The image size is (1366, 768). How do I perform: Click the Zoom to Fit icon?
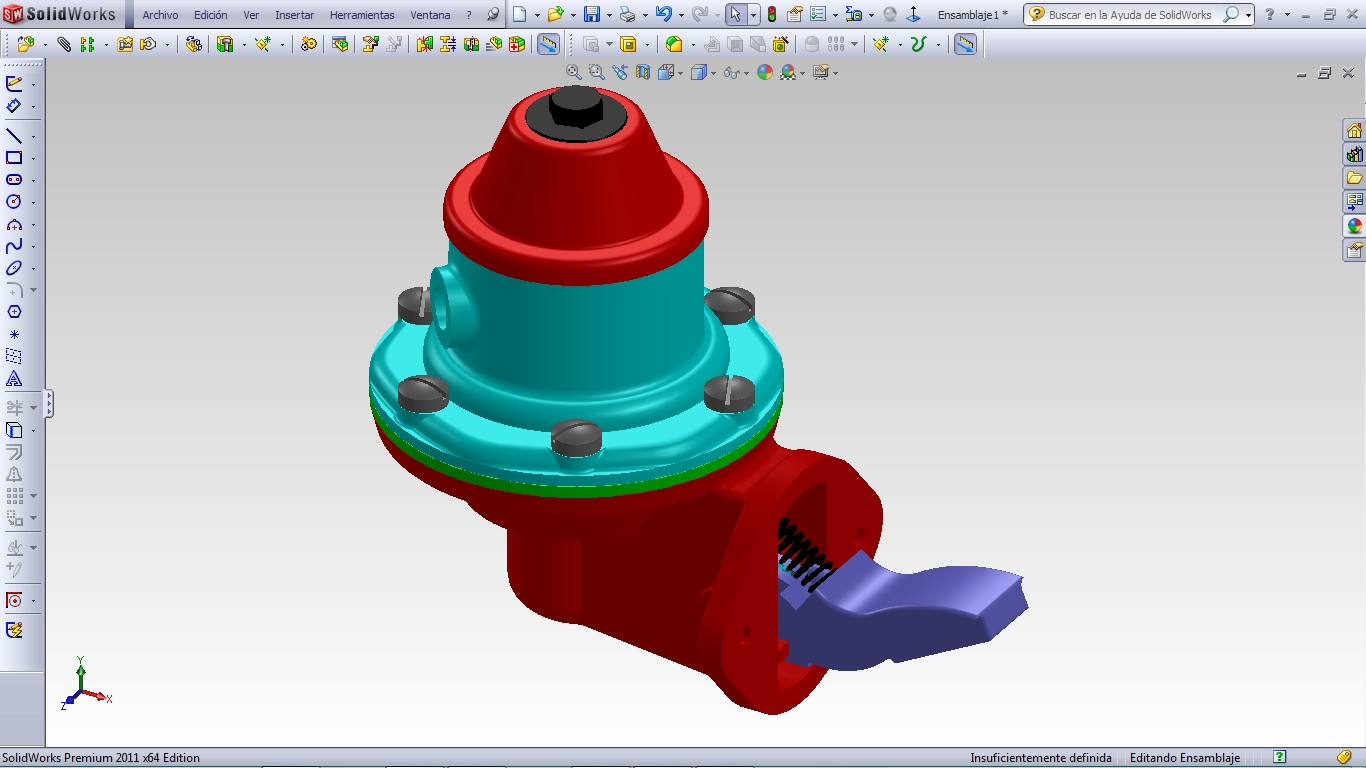(574, 72)
